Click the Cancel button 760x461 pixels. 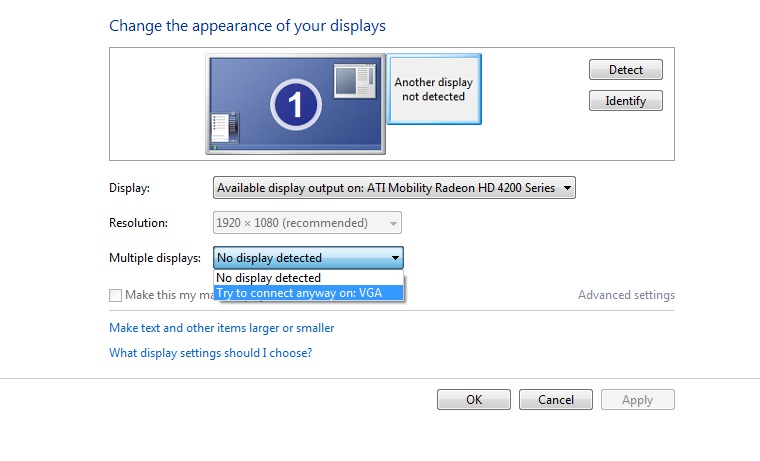point(555,399)
